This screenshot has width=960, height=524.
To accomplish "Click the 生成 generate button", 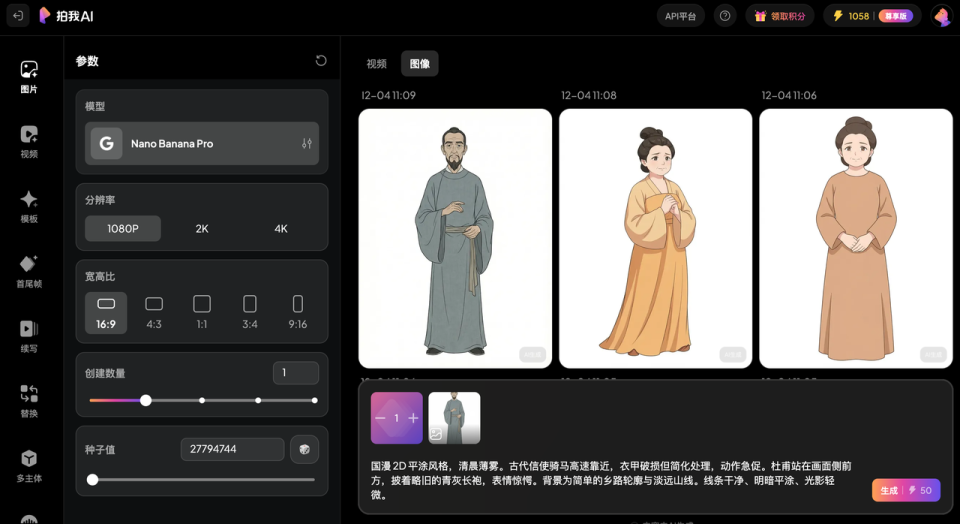I will [906, 490].
